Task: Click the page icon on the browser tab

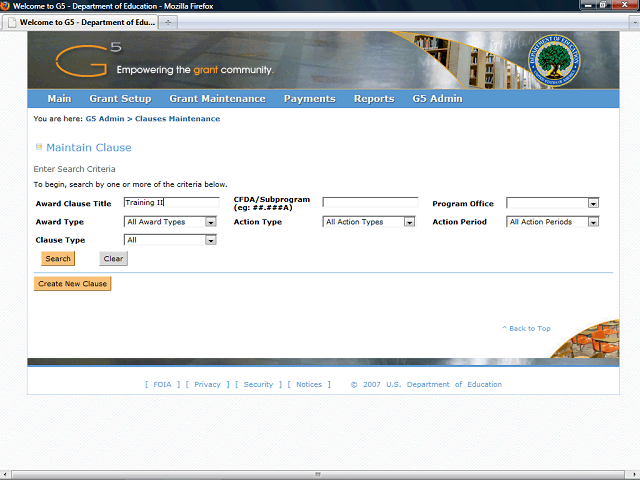Action: coord(12,22)
